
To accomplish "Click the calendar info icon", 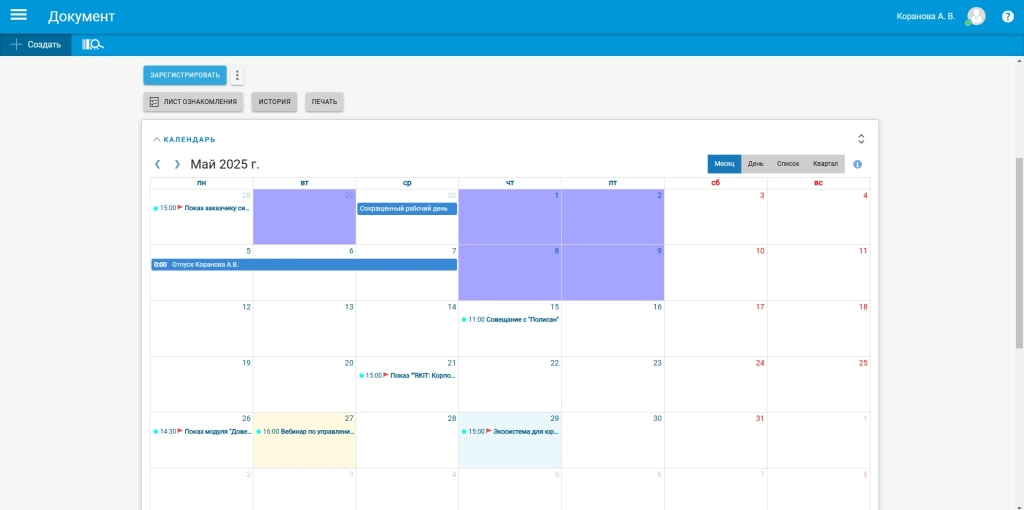I will (858, 164).
